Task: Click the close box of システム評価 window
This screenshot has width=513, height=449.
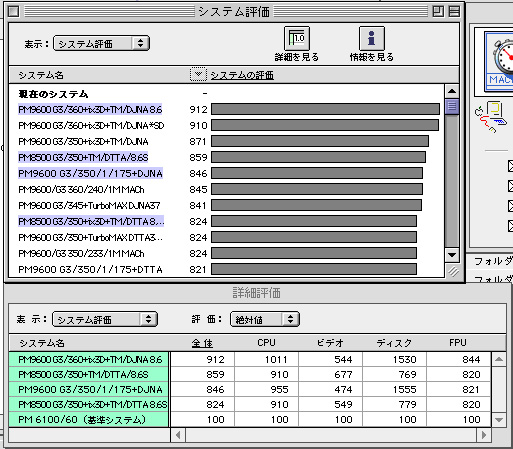Action: (14, 12)
